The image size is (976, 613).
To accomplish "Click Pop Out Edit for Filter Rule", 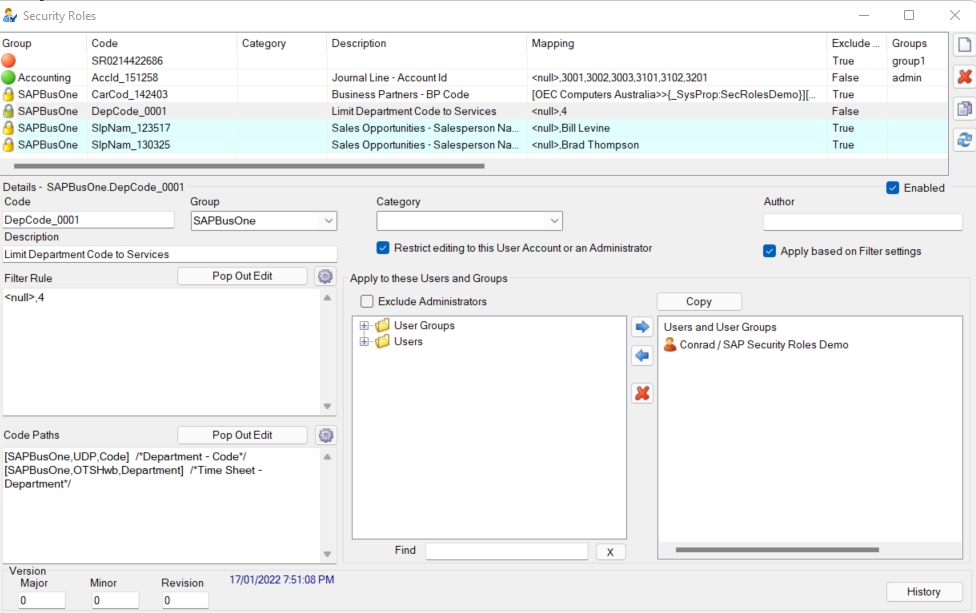I will click(242, 276).
